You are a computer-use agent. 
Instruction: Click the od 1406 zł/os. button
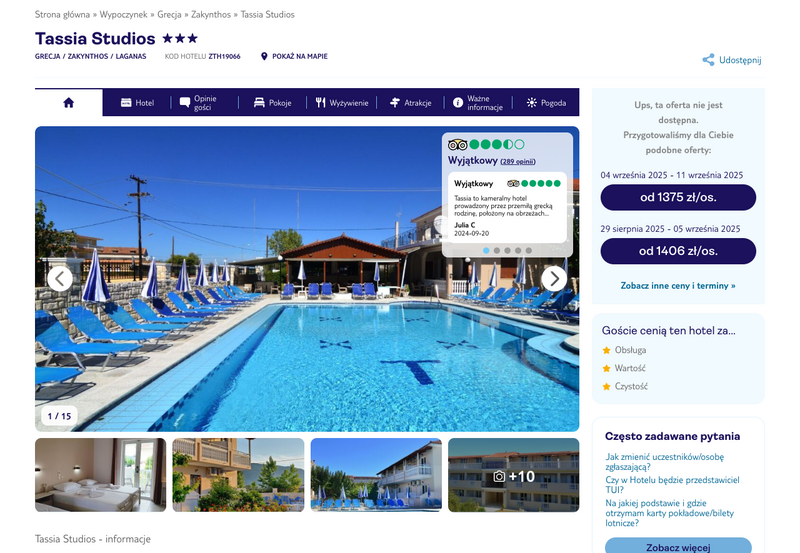point(678,251)
